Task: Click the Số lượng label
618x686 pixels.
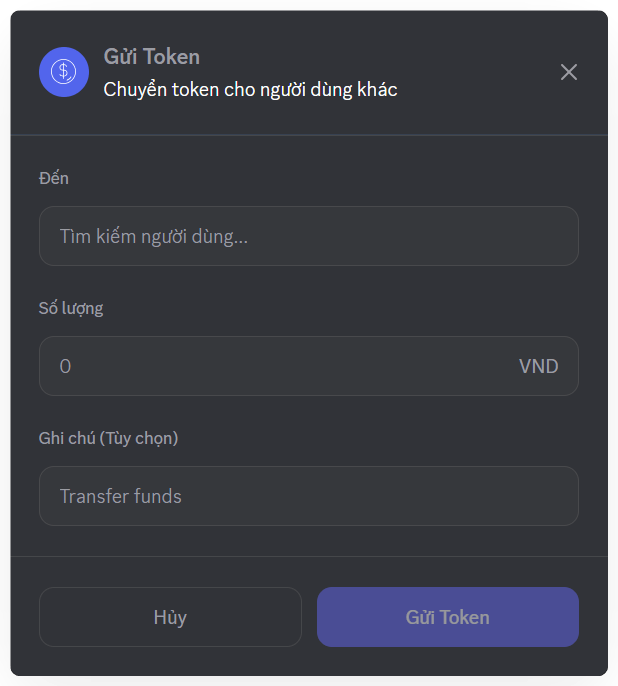Action: (71, 308)
